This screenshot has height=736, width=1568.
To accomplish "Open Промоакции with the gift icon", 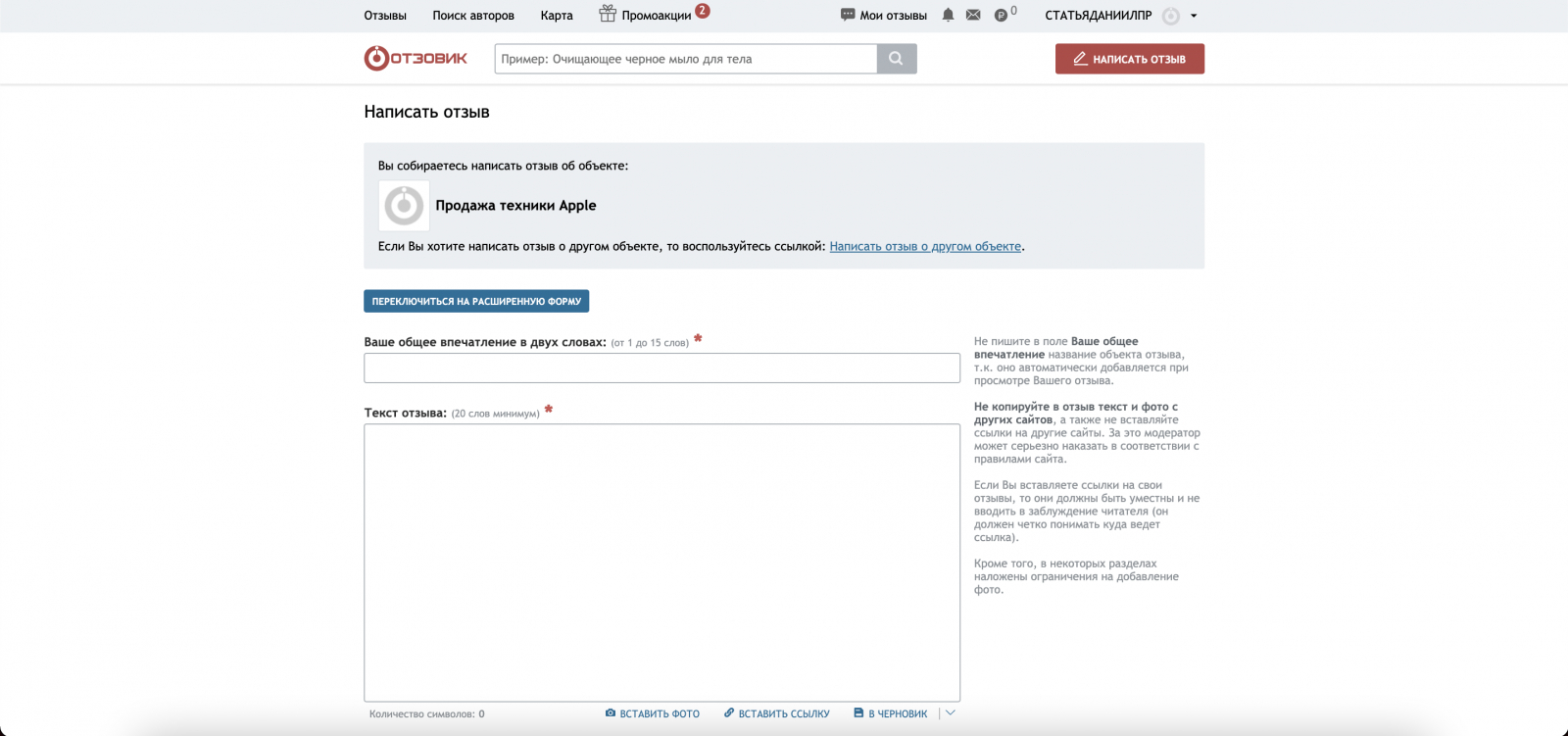I will 646,15.
